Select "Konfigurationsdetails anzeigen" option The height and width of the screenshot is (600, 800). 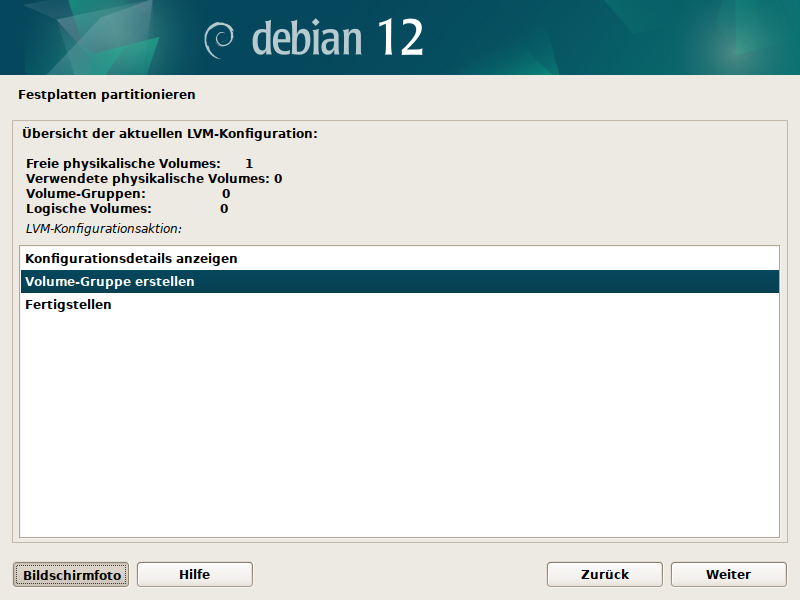tap(131, 258)
